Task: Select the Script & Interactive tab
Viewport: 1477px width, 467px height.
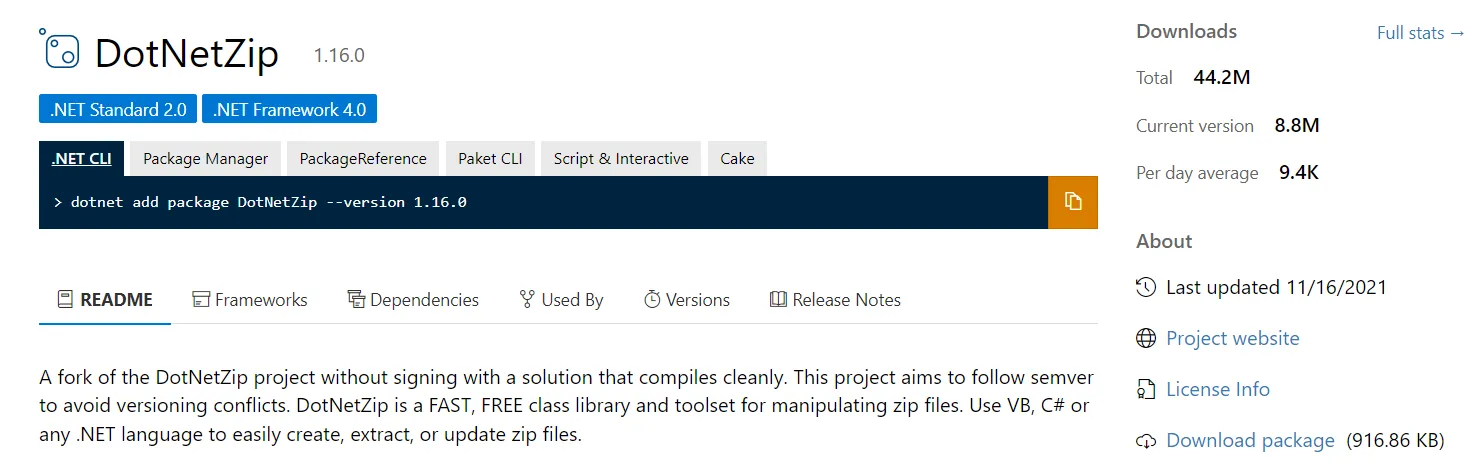Action: point(621,159)
